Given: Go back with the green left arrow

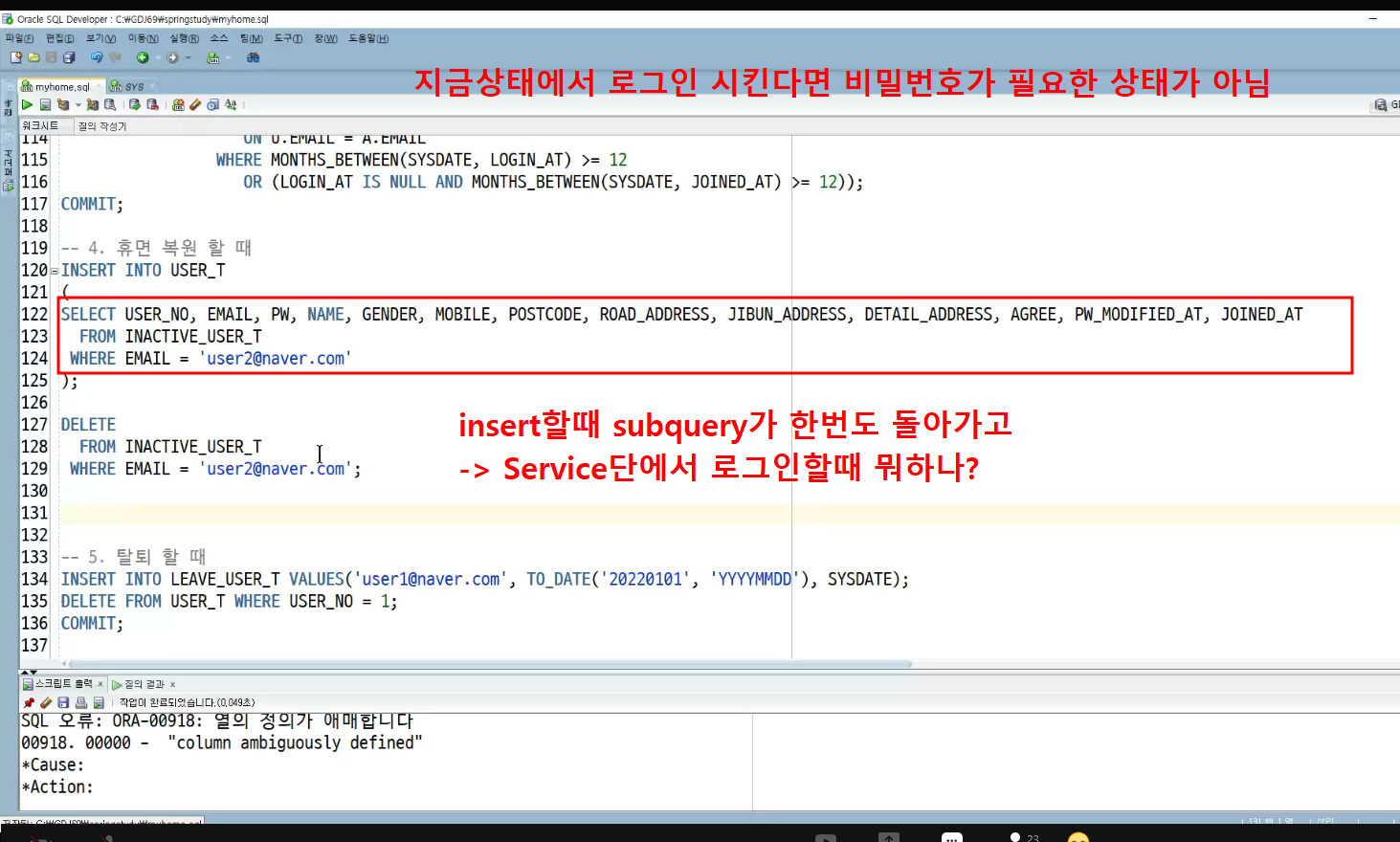Looking at the screenshot, I should point(143,57).
